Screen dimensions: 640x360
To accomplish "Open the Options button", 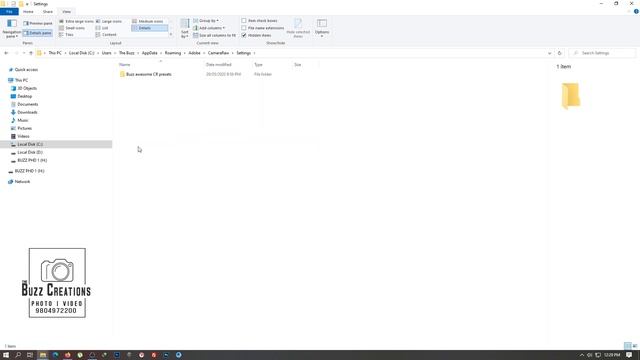I will pos(322,29).
